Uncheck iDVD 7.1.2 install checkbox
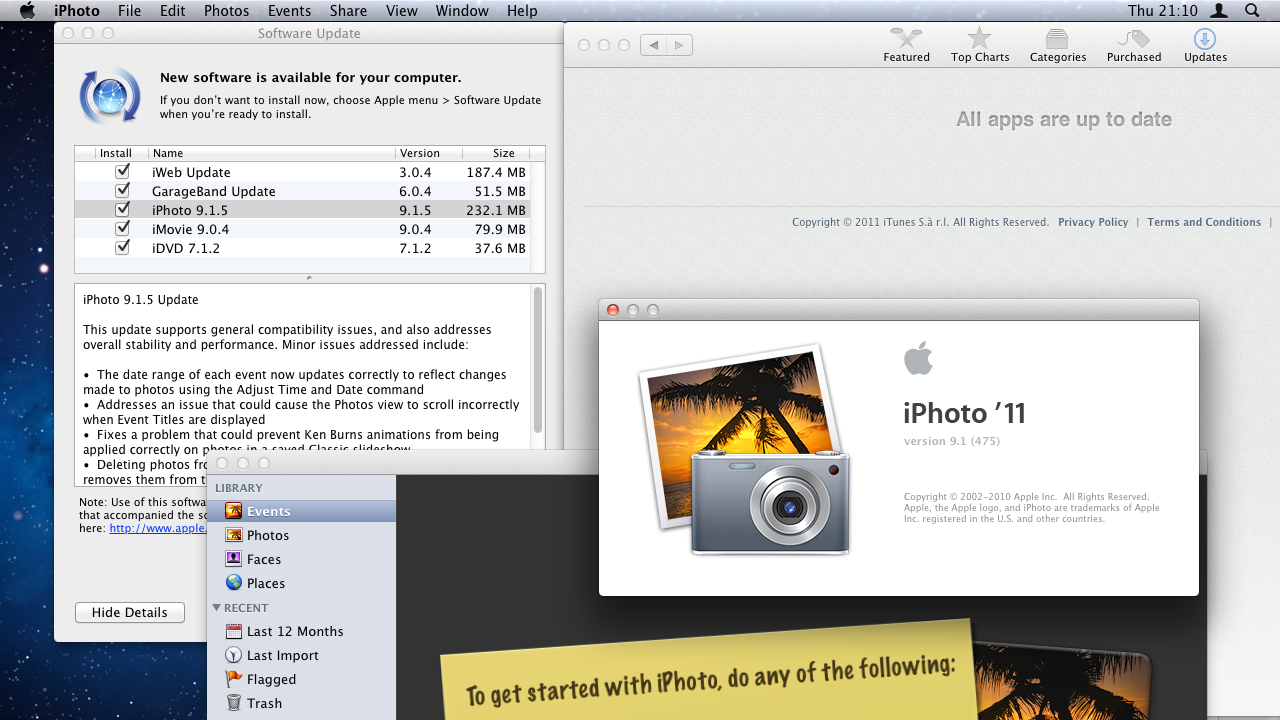Screen dimensions: 1280x720 [123, 247]
